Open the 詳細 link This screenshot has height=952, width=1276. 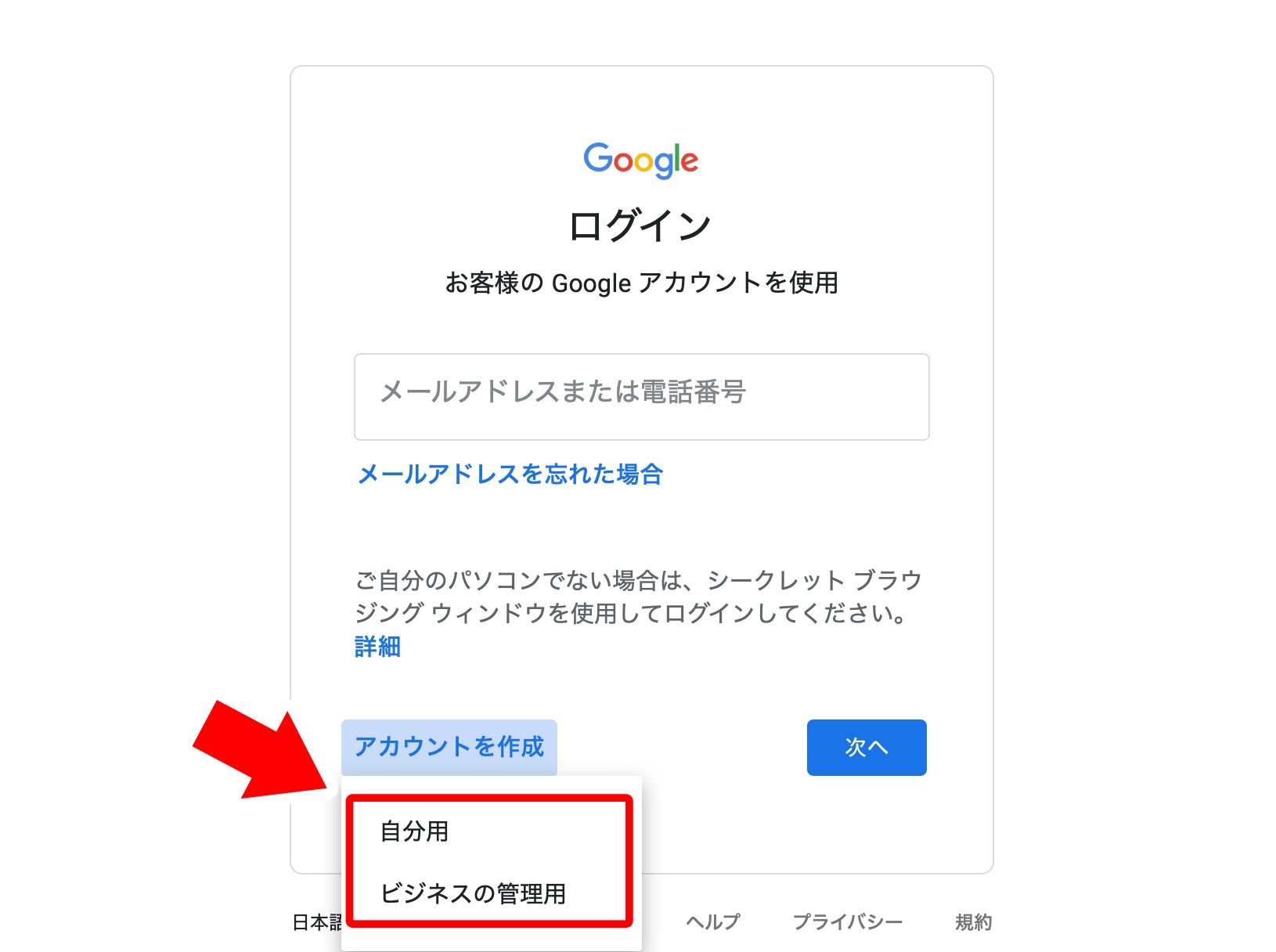click(x=377, y=647)
